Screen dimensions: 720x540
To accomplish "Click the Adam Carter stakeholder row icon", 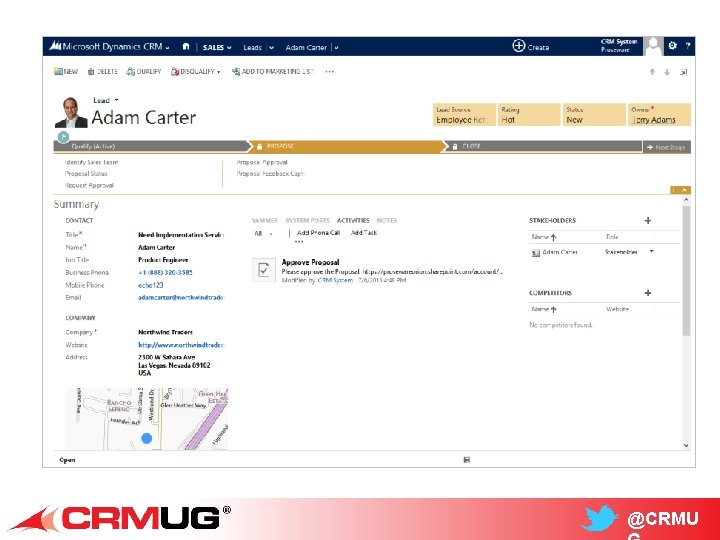I will pos(535,253).
